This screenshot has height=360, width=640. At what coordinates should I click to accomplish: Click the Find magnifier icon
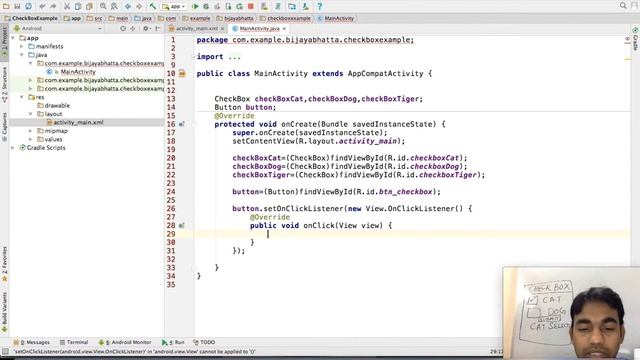pyautogui.click(x=103, y=6)
